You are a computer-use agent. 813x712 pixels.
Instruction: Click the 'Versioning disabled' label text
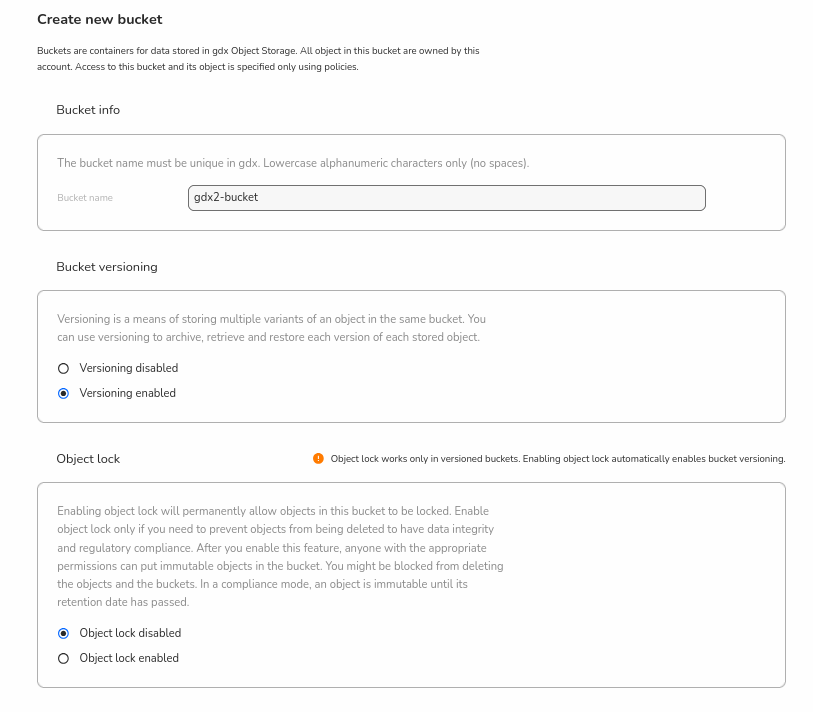tap(129, 368)
